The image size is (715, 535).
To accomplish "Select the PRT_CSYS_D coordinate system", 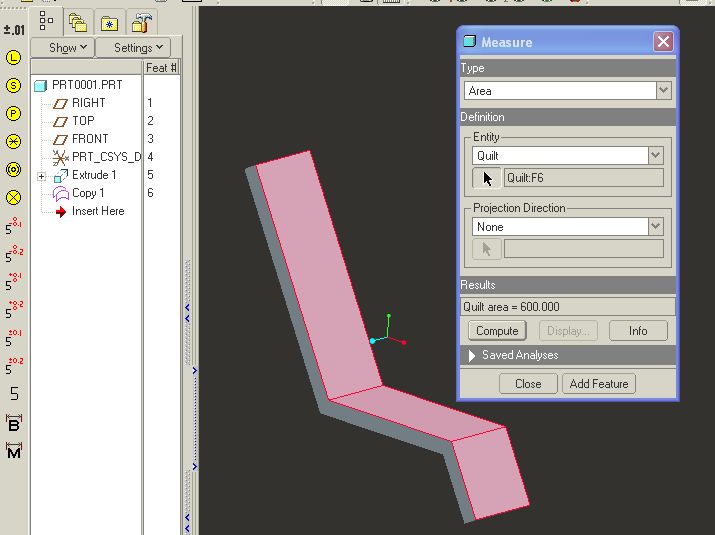I will (x=97, y=157).
